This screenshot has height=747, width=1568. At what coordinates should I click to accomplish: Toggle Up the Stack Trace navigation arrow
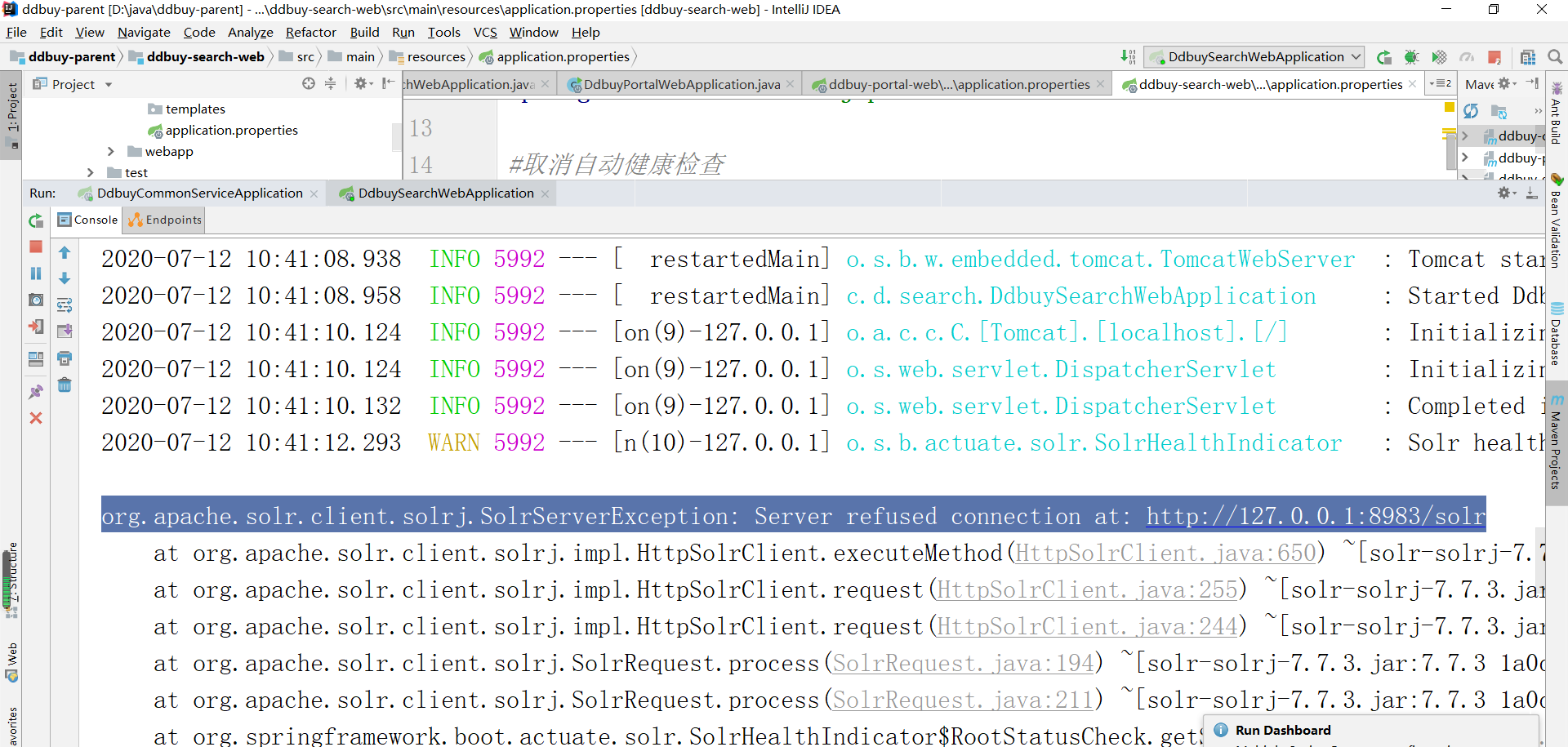[x=65, y=252]
